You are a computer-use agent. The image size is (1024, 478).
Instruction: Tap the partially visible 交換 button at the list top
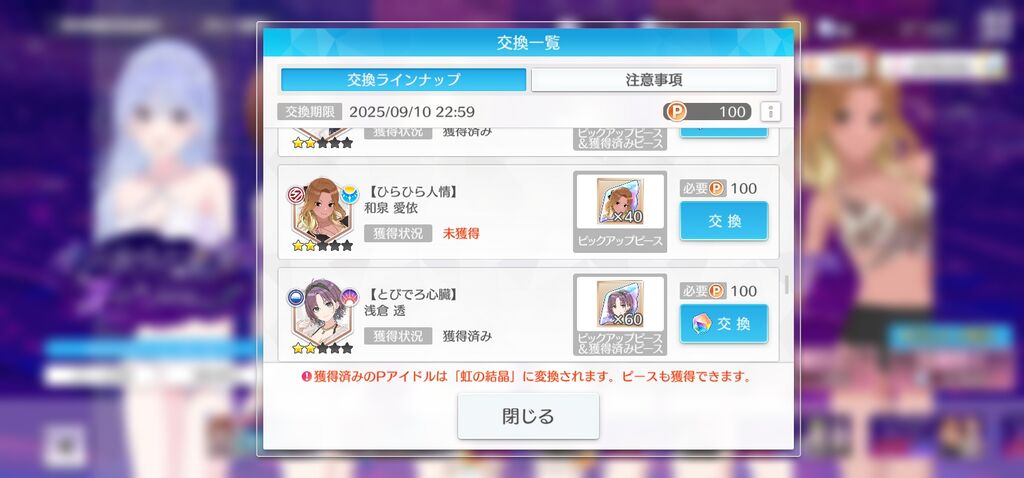(724, 133)
